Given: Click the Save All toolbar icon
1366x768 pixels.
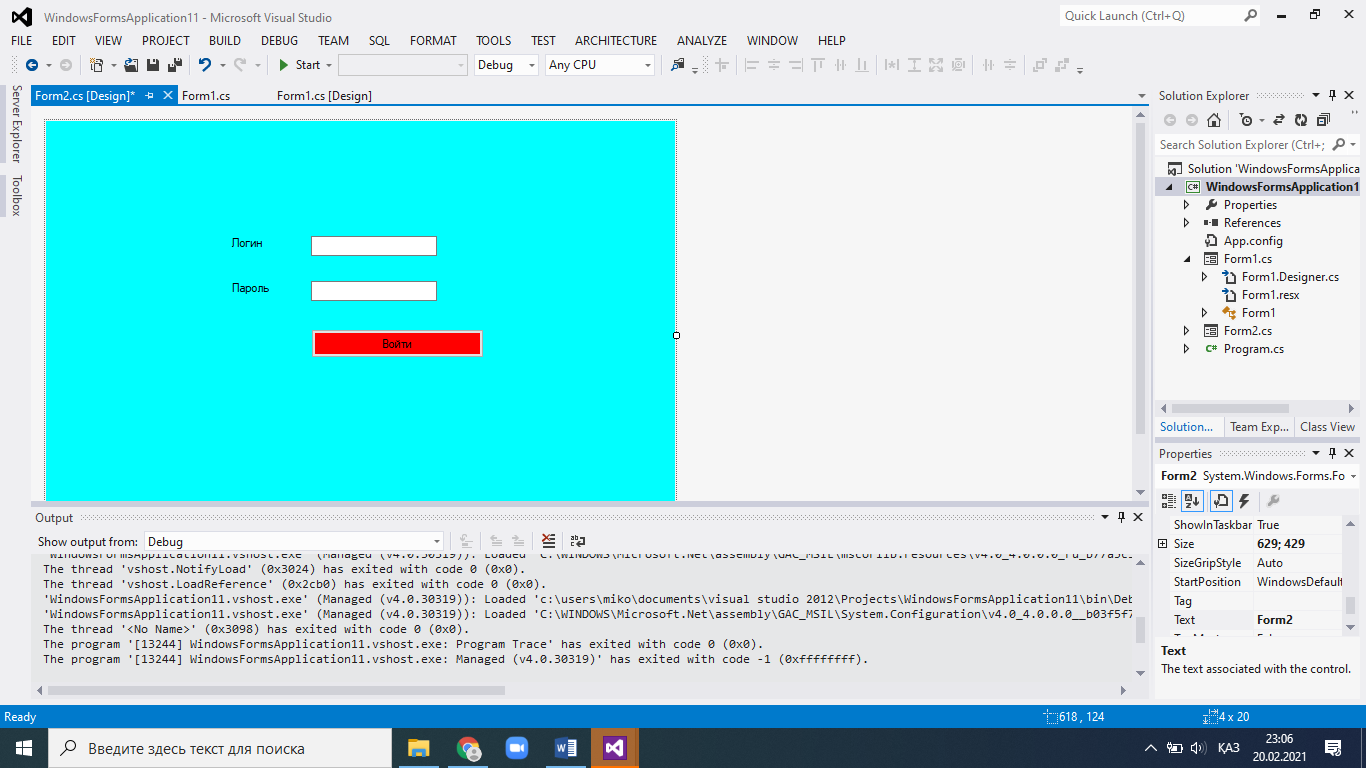Looking at the screenshot, I should pyautogui.click(x=175, y=65).
